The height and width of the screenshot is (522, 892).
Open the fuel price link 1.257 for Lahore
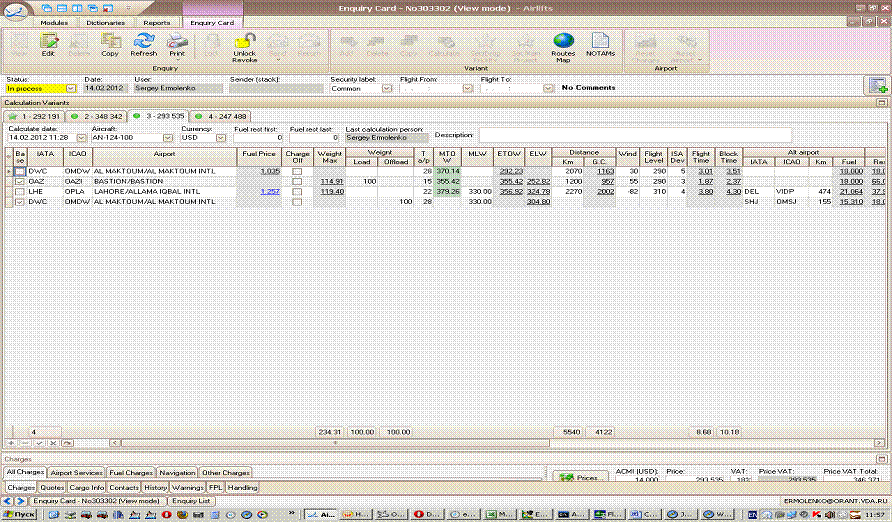270,191
